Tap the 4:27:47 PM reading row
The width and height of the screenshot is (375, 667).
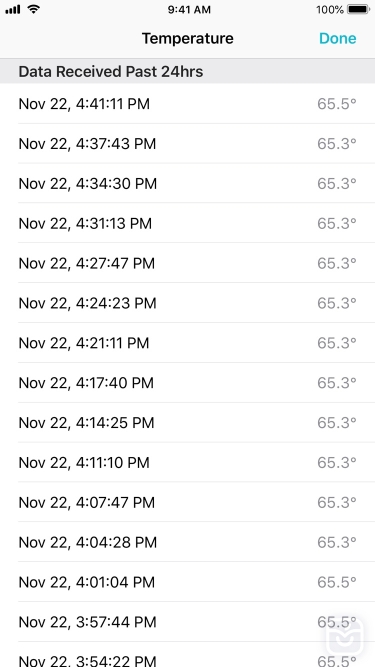(188, 263)
